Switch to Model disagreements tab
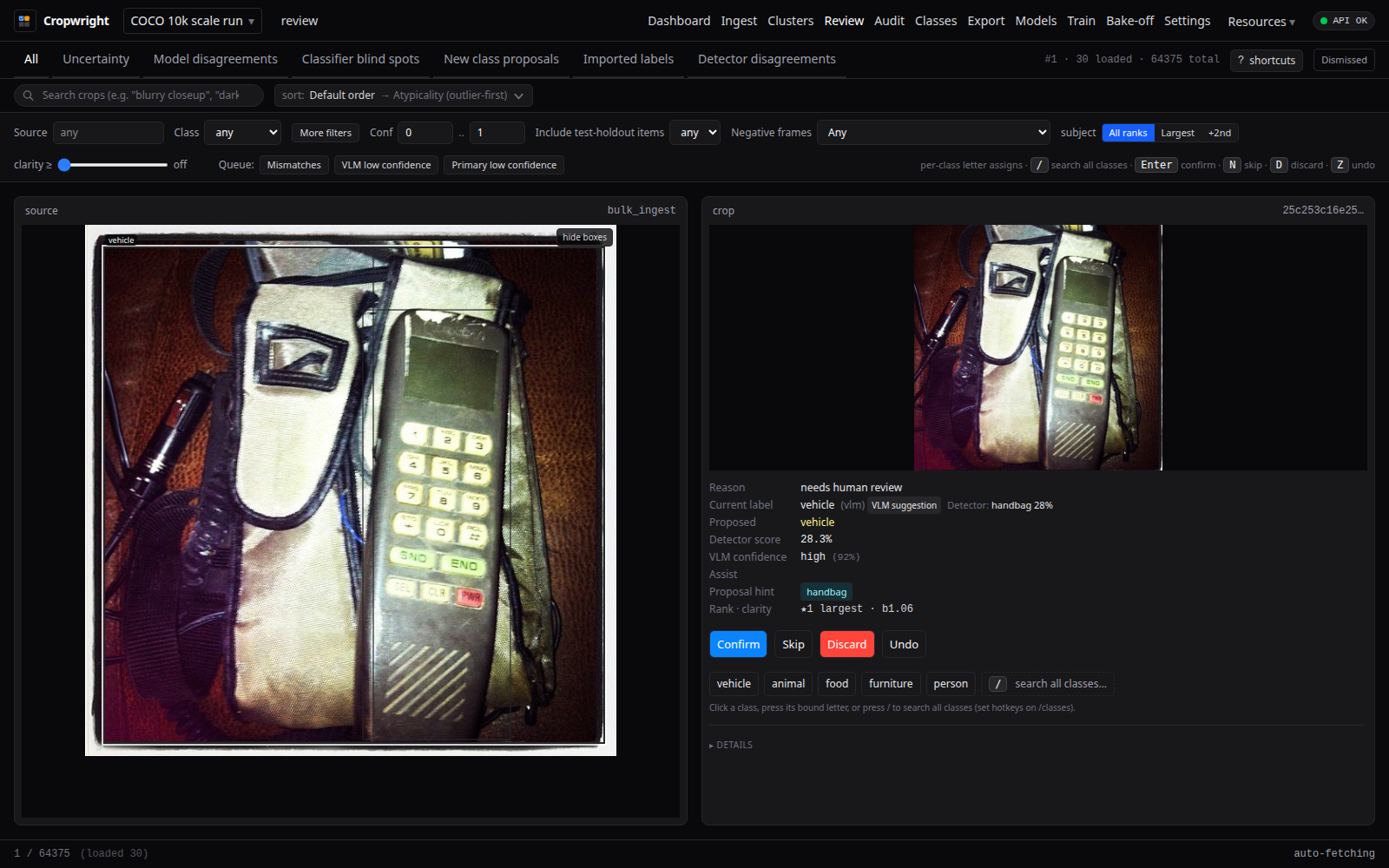This screenshot has height=868, width=1389. pos(215,59)
